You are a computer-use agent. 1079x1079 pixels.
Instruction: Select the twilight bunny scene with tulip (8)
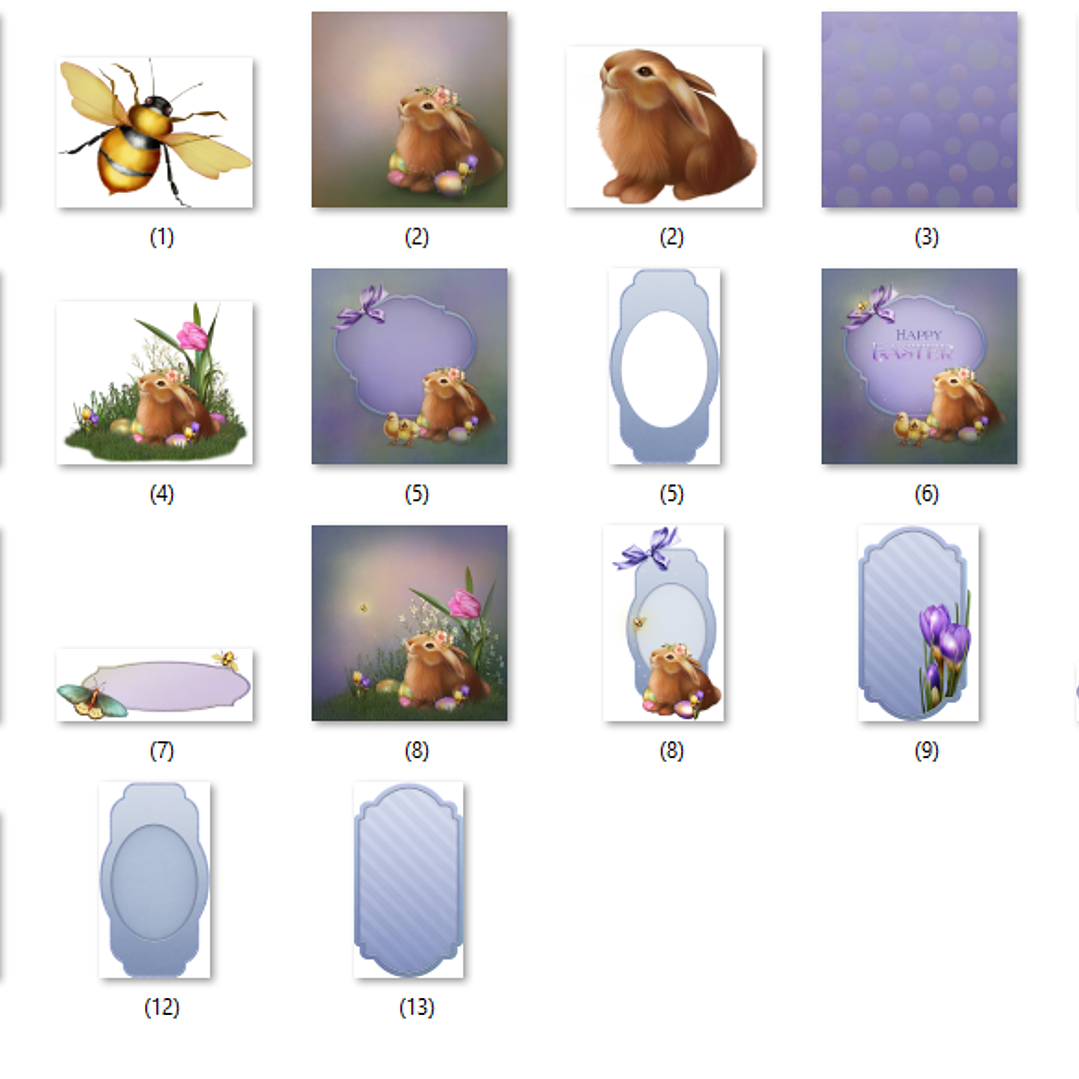(409, 623)
